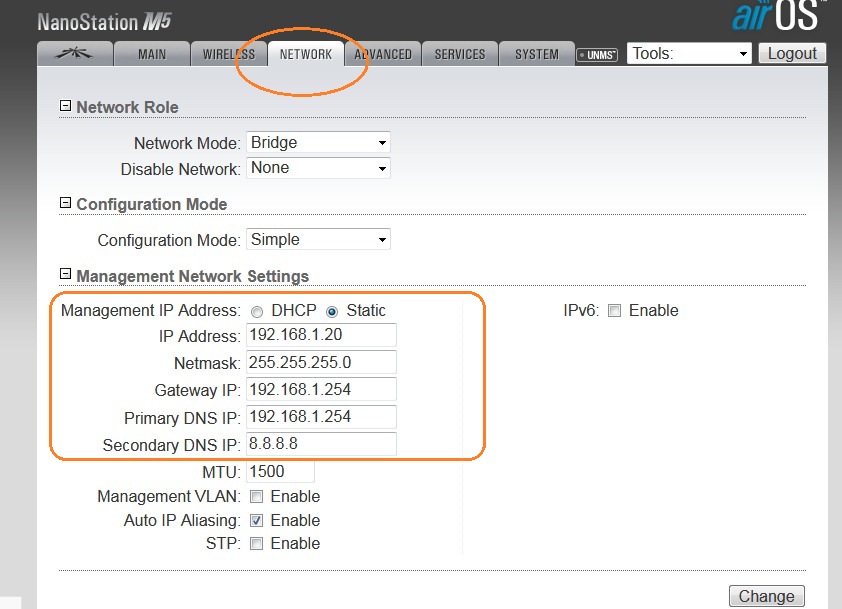This screenshot has width=842, height=609.
Task: Click the Logout button
Action: pyautogui.click(x=792, y=54)
